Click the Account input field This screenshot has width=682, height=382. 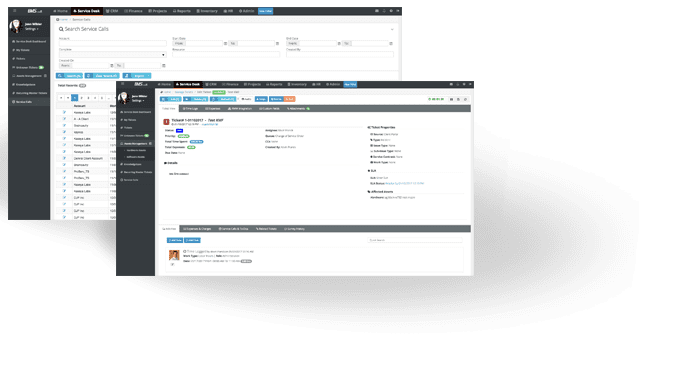[x=113, y=44]
